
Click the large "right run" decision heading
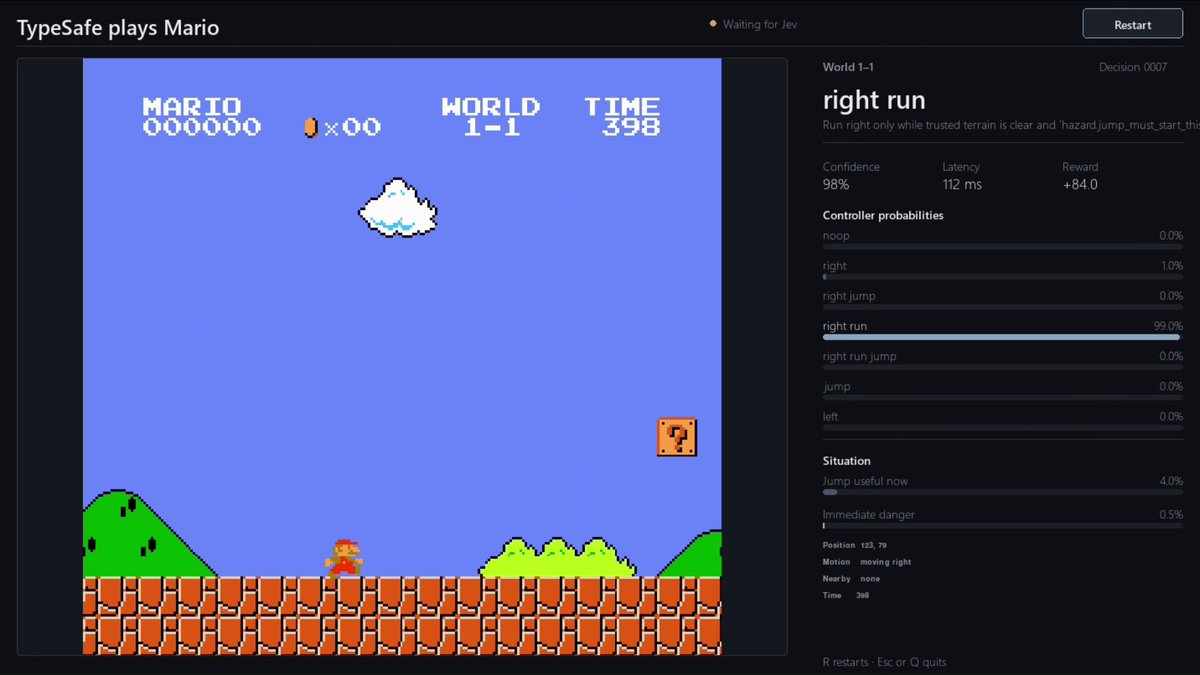[874, 100]
